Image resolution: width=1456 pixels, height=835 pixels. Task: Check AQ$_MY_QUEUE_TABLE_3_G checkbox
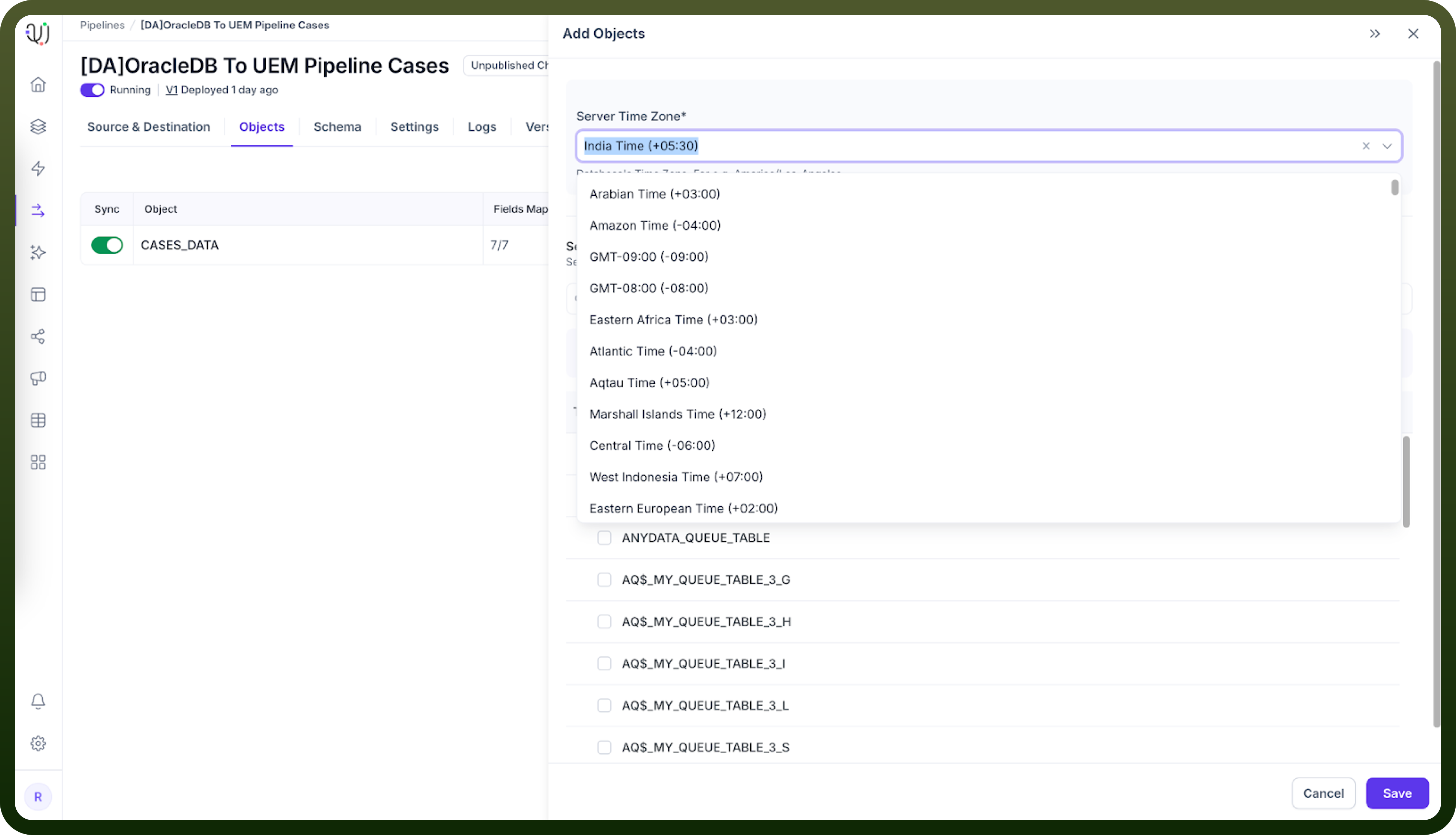(604, 579)
